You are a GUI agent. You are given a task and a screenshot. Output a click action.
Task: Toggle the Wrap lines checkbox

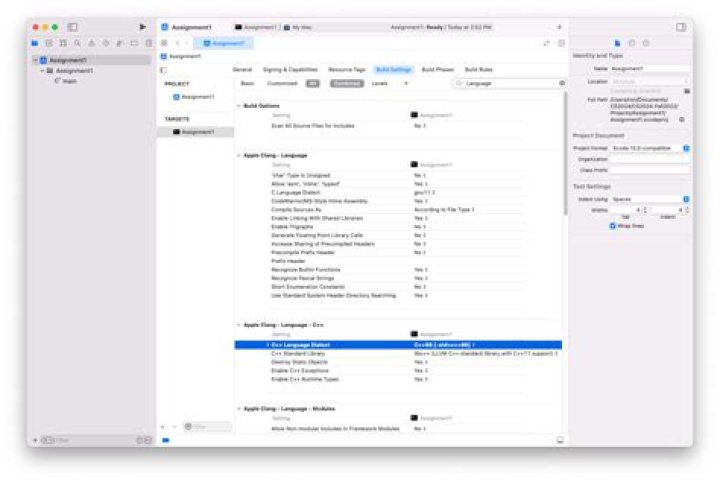612,226
